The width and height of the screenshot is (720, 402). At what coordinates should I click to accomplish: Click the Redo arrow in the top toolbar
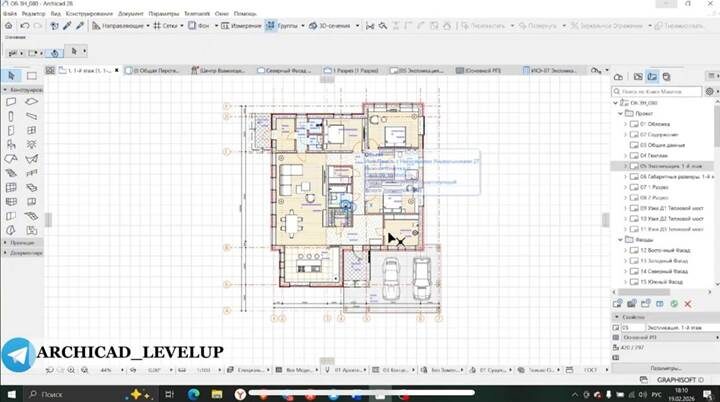[38, 26]
